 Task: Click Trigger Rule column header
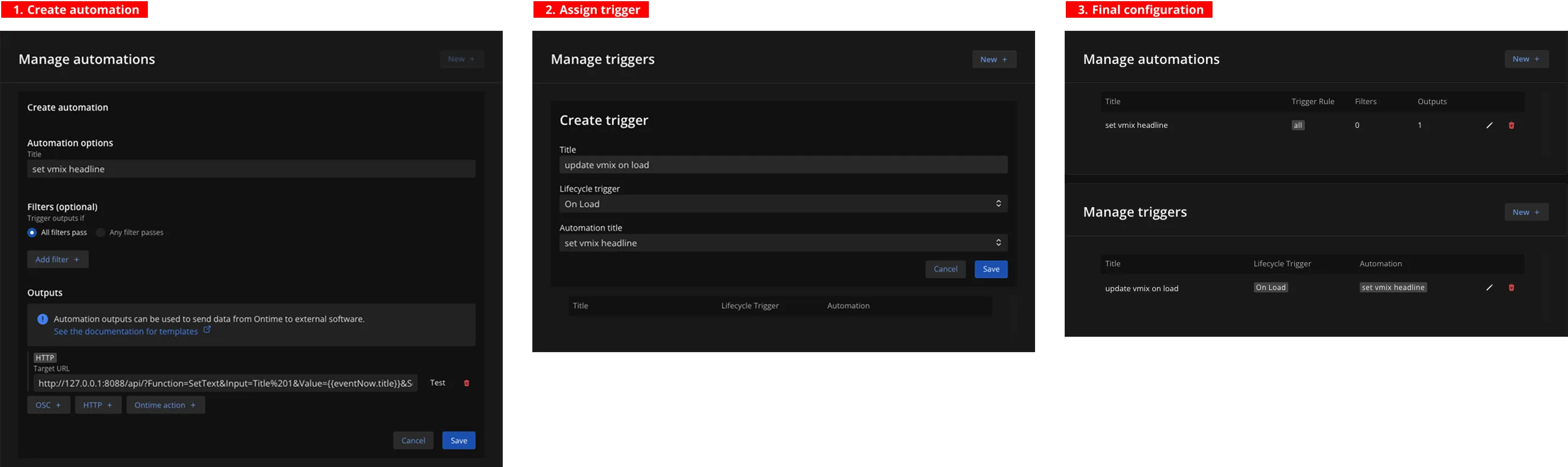click(1312, 102)
